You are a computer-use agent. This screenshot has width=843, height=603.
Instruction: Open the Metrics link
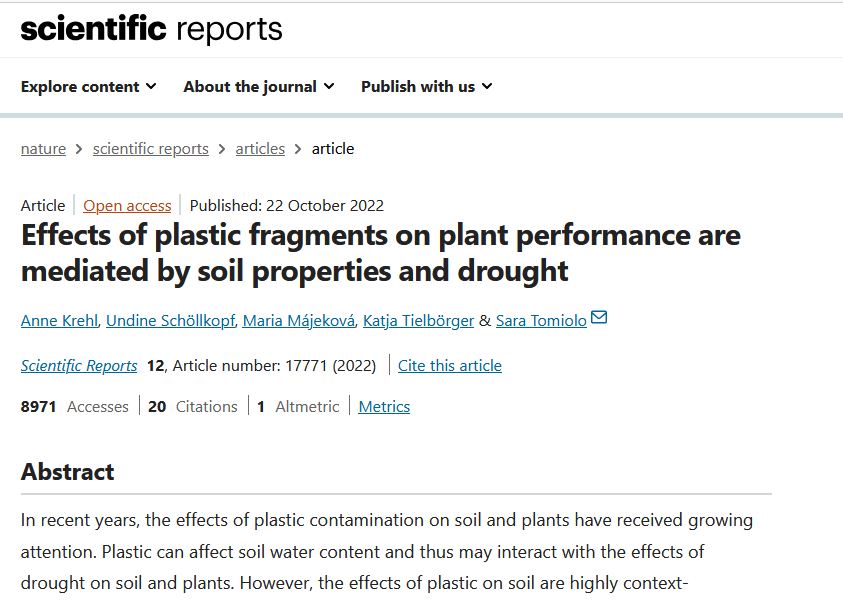pos(384,407)
